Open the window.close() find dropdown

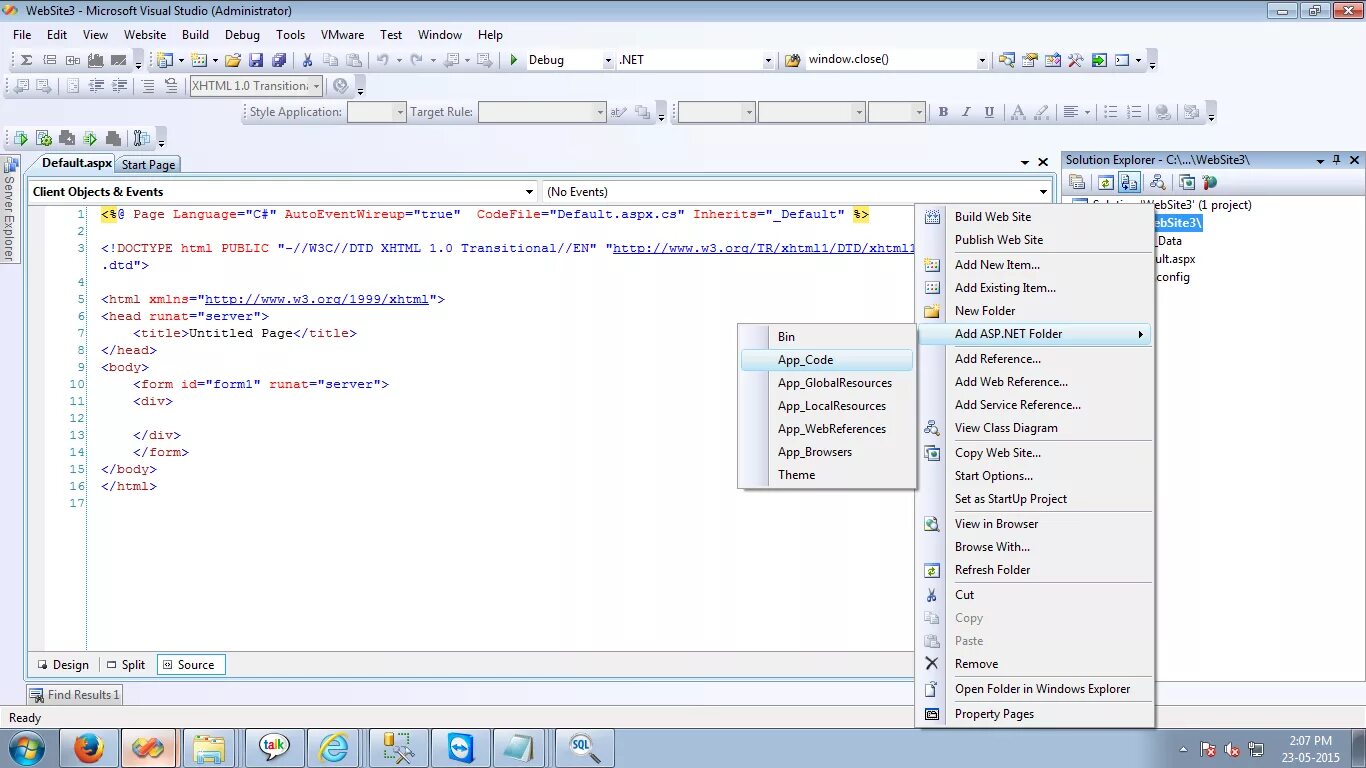click(x=981, y=60)
